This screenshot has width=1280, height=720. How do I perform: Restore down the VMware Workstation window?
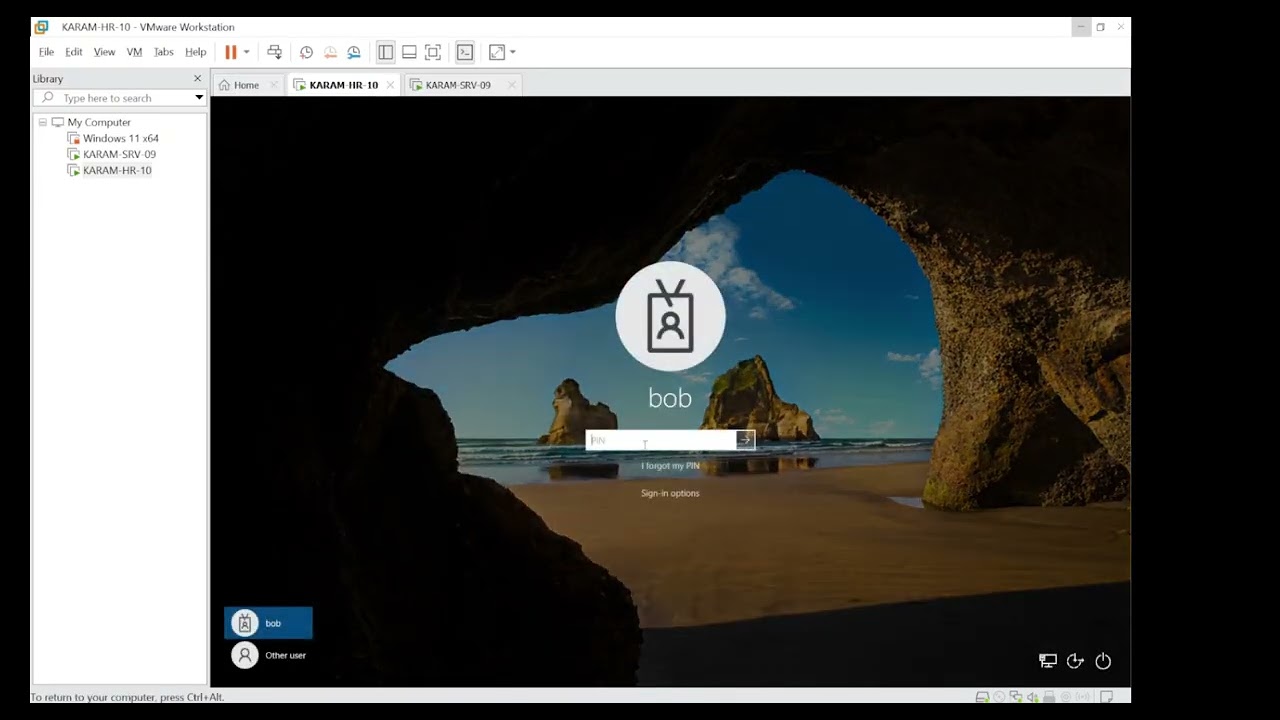click(x=1100, y=27)
